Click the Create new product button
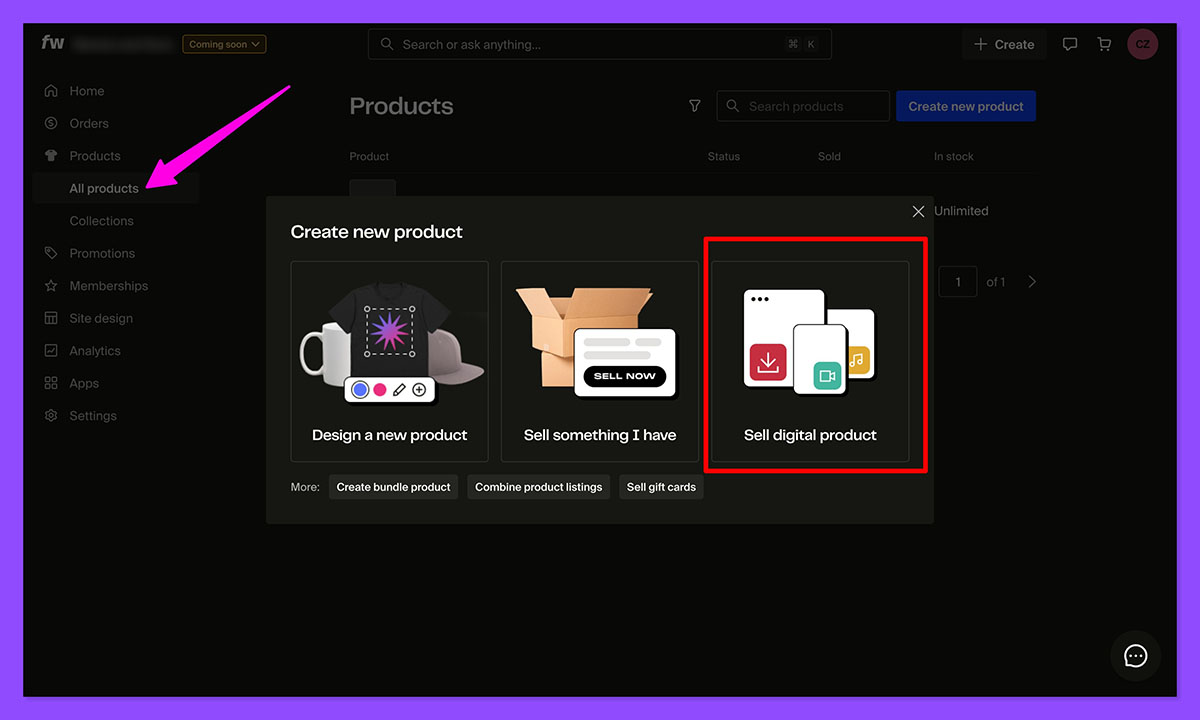Viewport: 1200px width, 720px height. click(965, 106)
